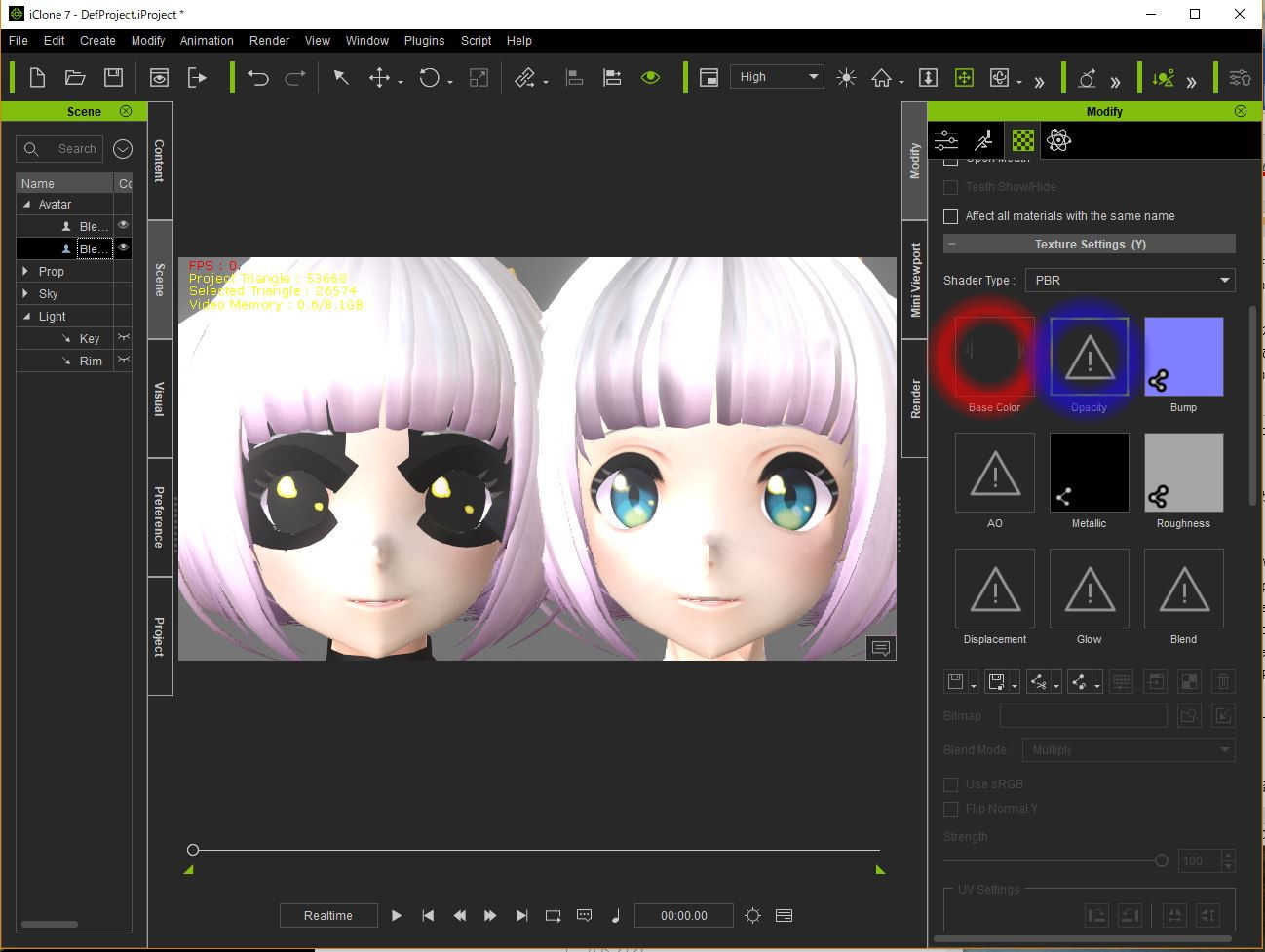Select the Glow texture channel
This screenshot has height=952, width=1265.
click(1090, 589)
